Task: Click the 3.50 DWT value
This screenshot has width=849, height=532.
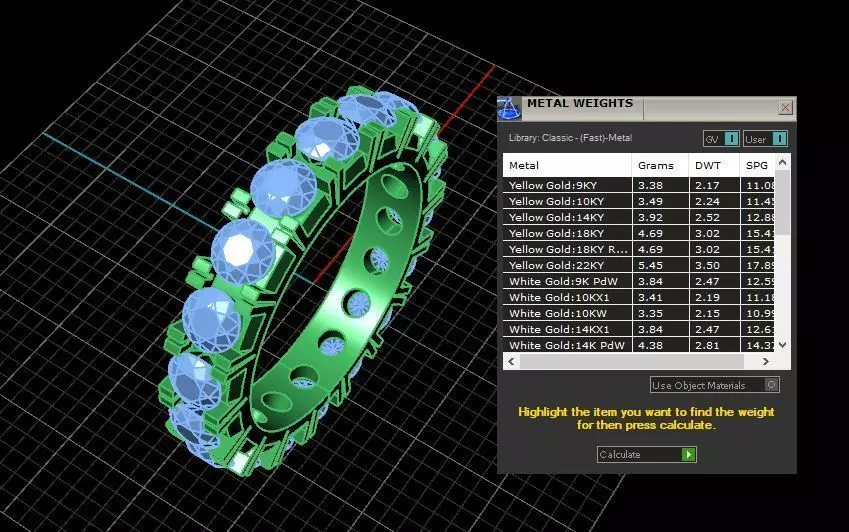Action: pos(707,265)
